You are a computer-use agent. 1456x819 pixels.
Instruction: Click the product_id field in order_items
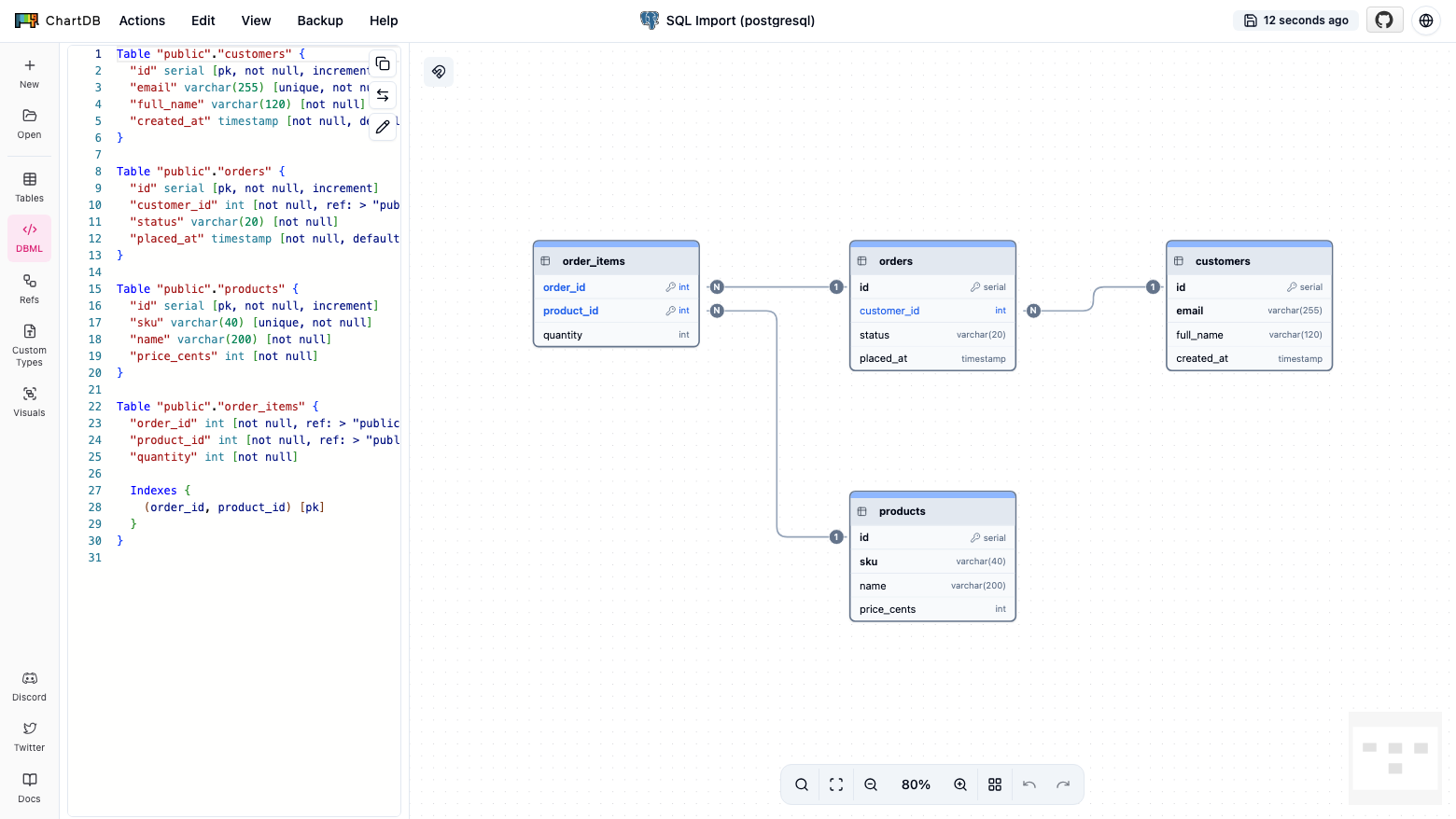pos(616,311)
